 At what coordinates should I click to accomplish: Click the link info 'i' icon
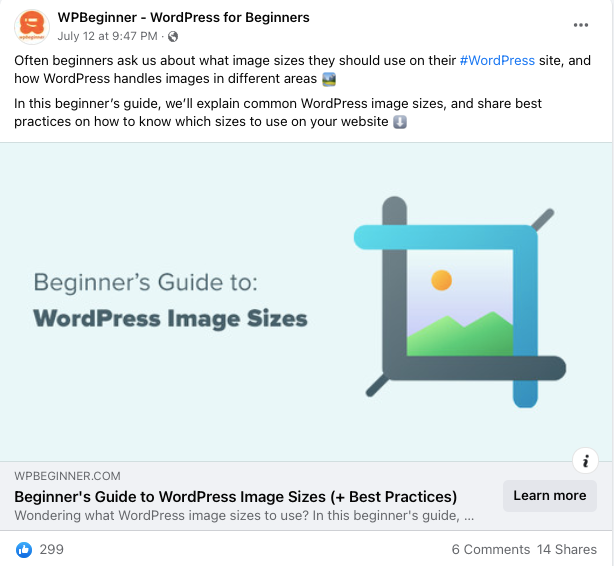(x=585, y=461)
